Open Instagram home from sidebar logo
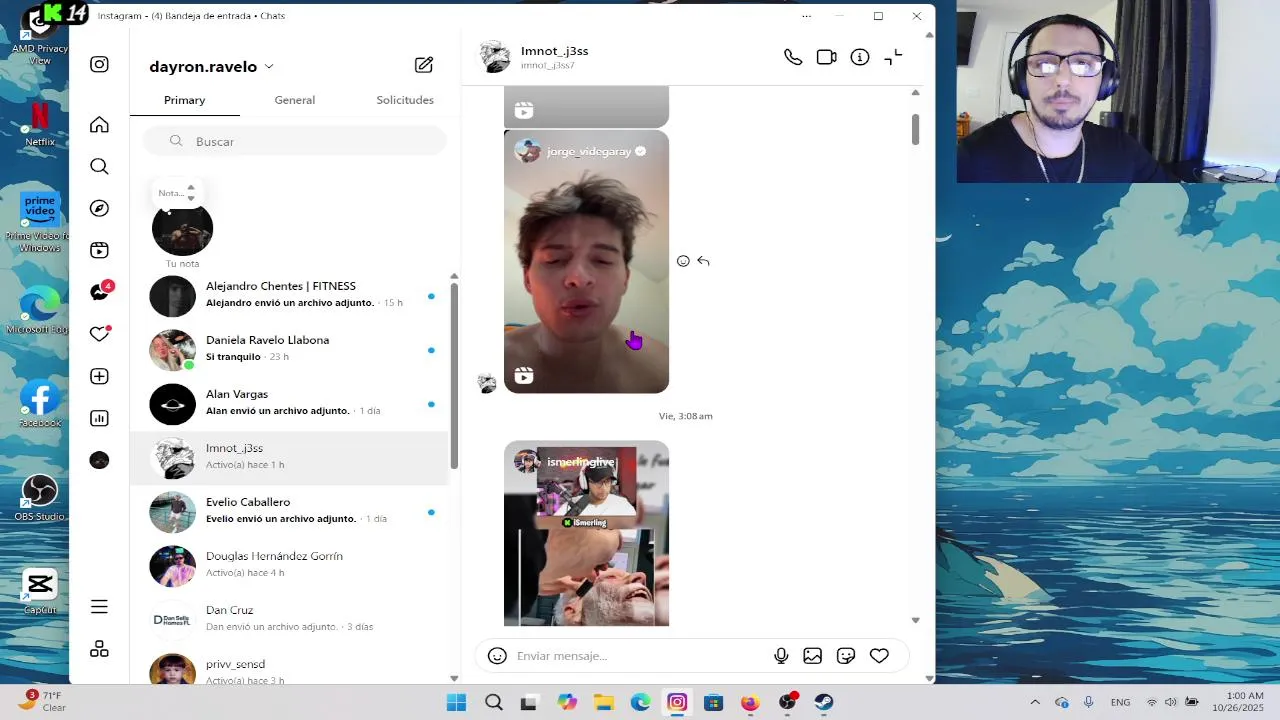This screenshot has height=720, width=1280. (99, 64)
